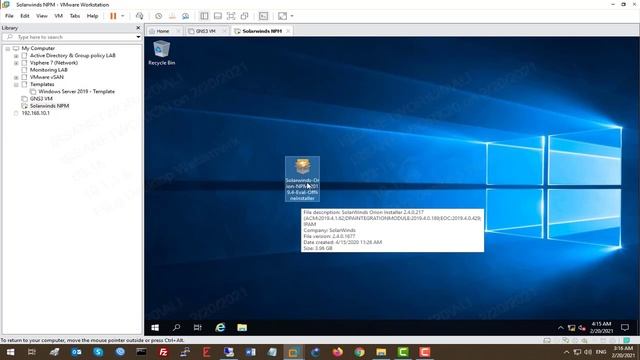Expand the Vsphere 7 (Network) folder
Screen dimensions: 640x360
pos(16,63)
